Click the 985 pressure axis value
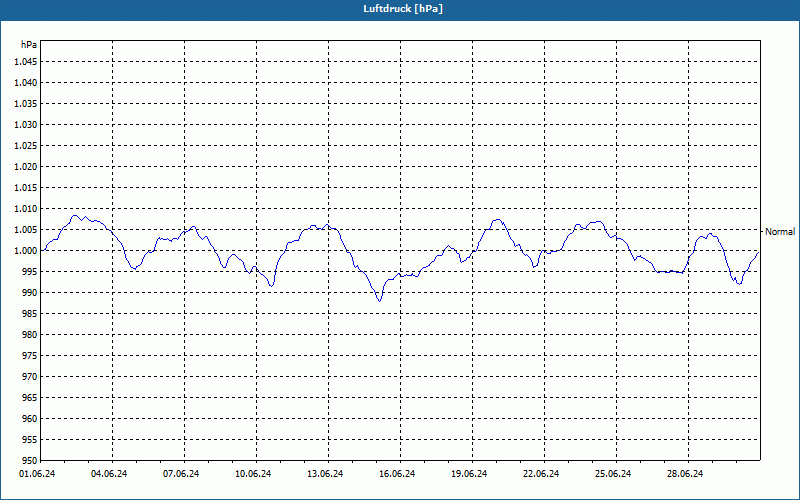The height and width of the screenshot is (500, 800). pyautogui.click(x=30, y=313)
